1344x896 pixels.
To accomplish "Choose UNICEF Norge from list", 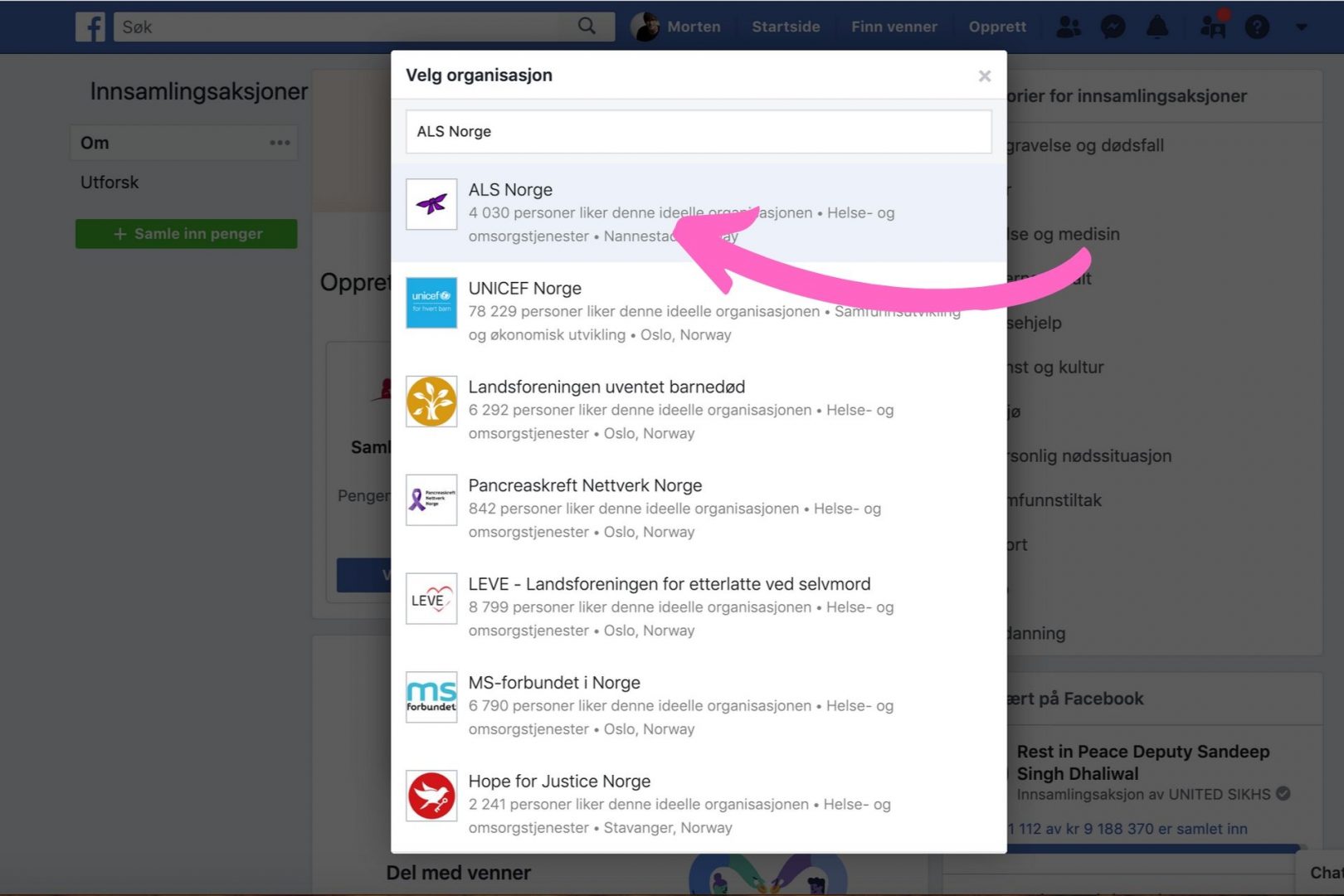I will [x=524, y=289].
